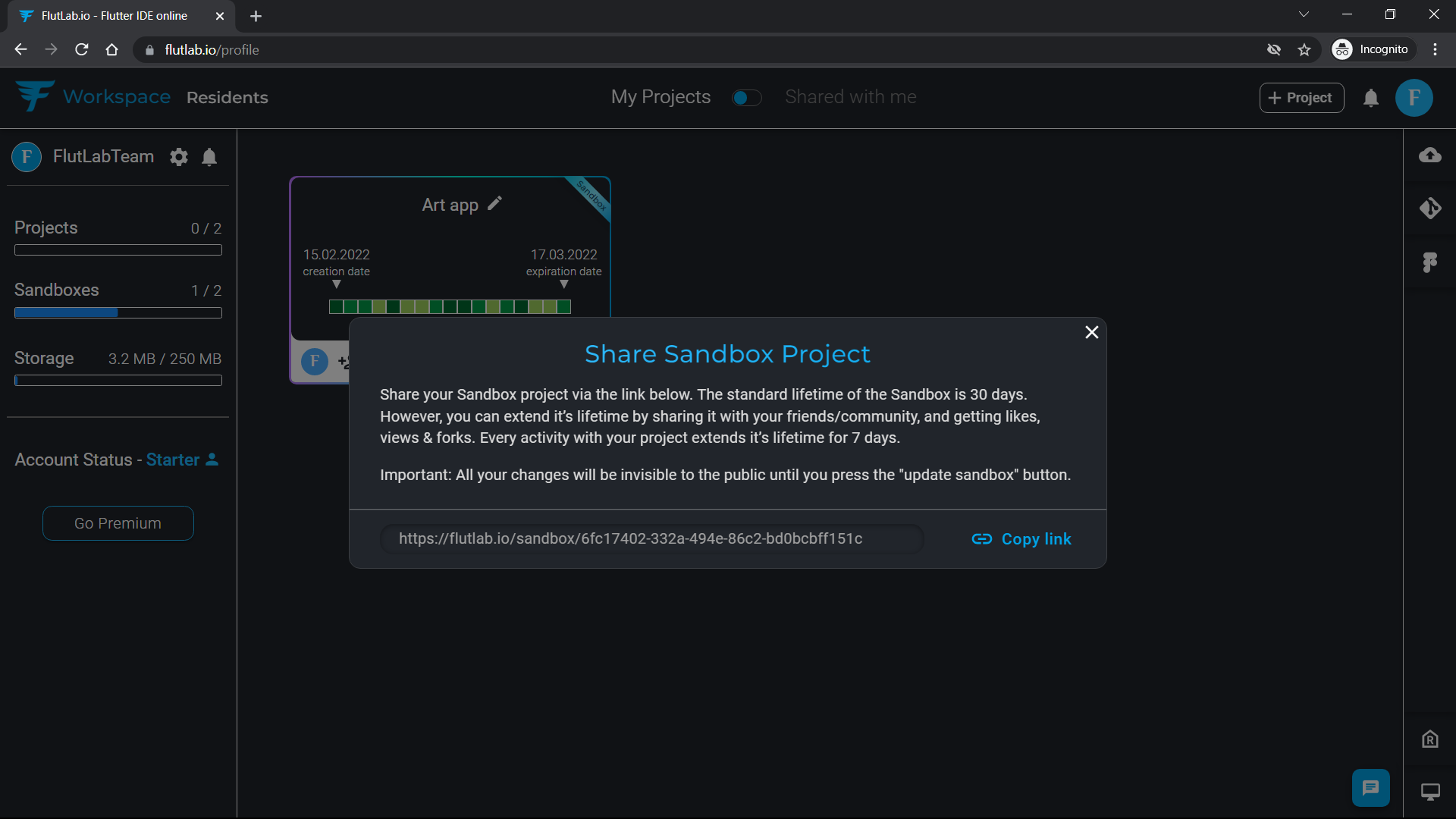Click the expiration date 17.03.2022
Image resolution: width=1456 pixels, height=819 pixels.
[564, 255]
